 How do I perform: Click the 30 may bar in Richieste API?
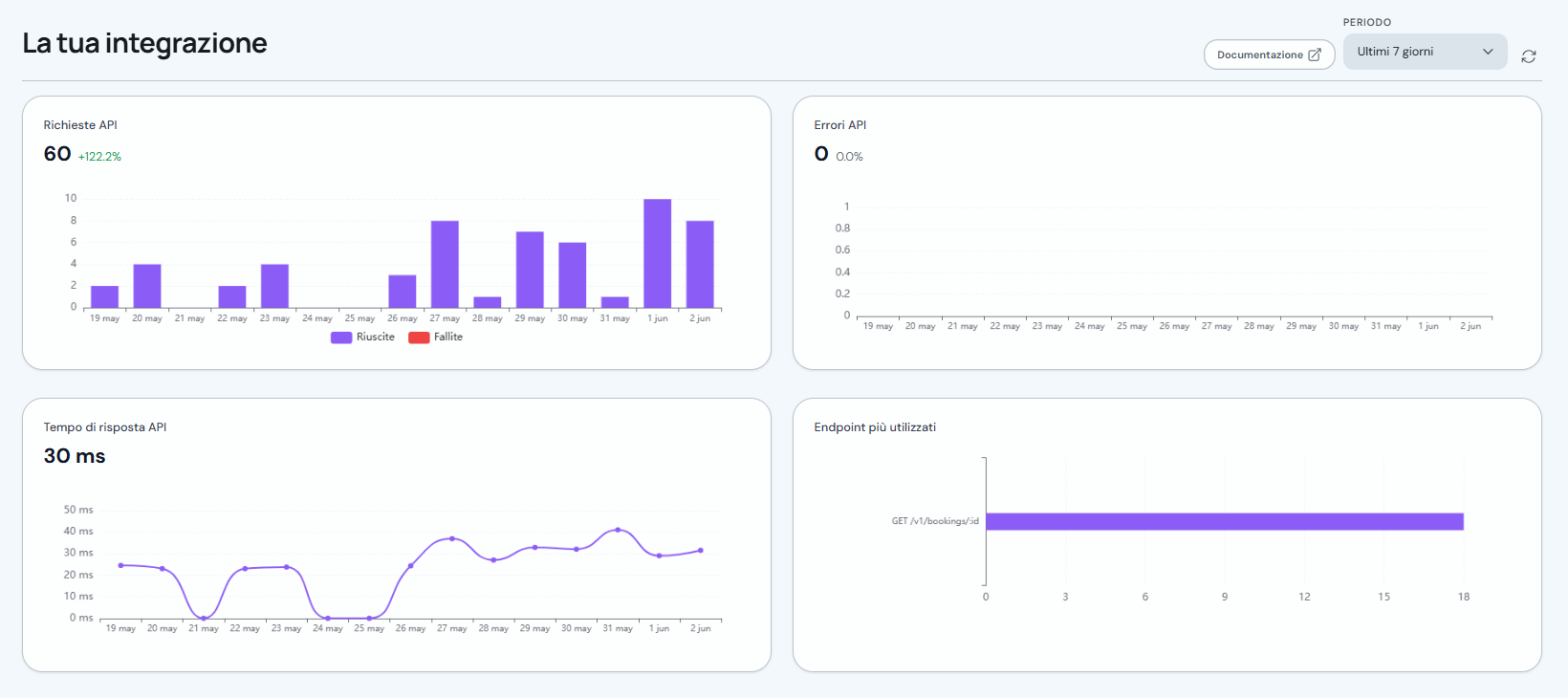point(573,275)
